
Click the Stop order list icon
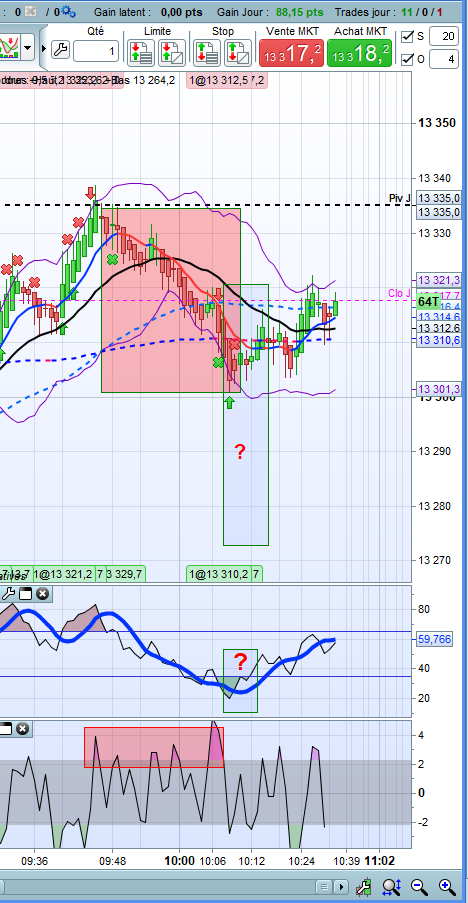(x=207, y=52)
